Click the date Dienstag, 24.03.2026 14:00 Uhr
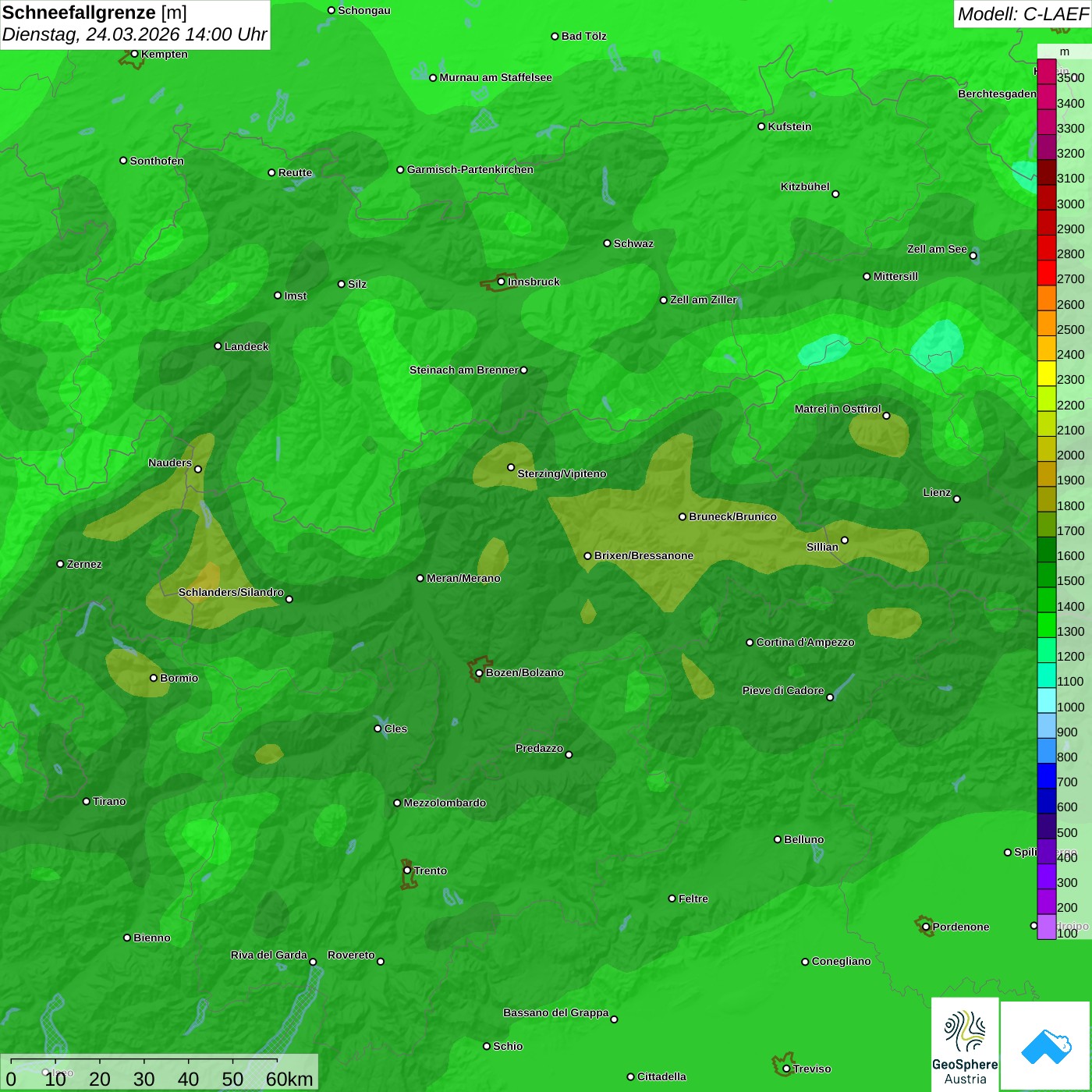This screenshot has height=1092, width=1092. tap(134, 35)
